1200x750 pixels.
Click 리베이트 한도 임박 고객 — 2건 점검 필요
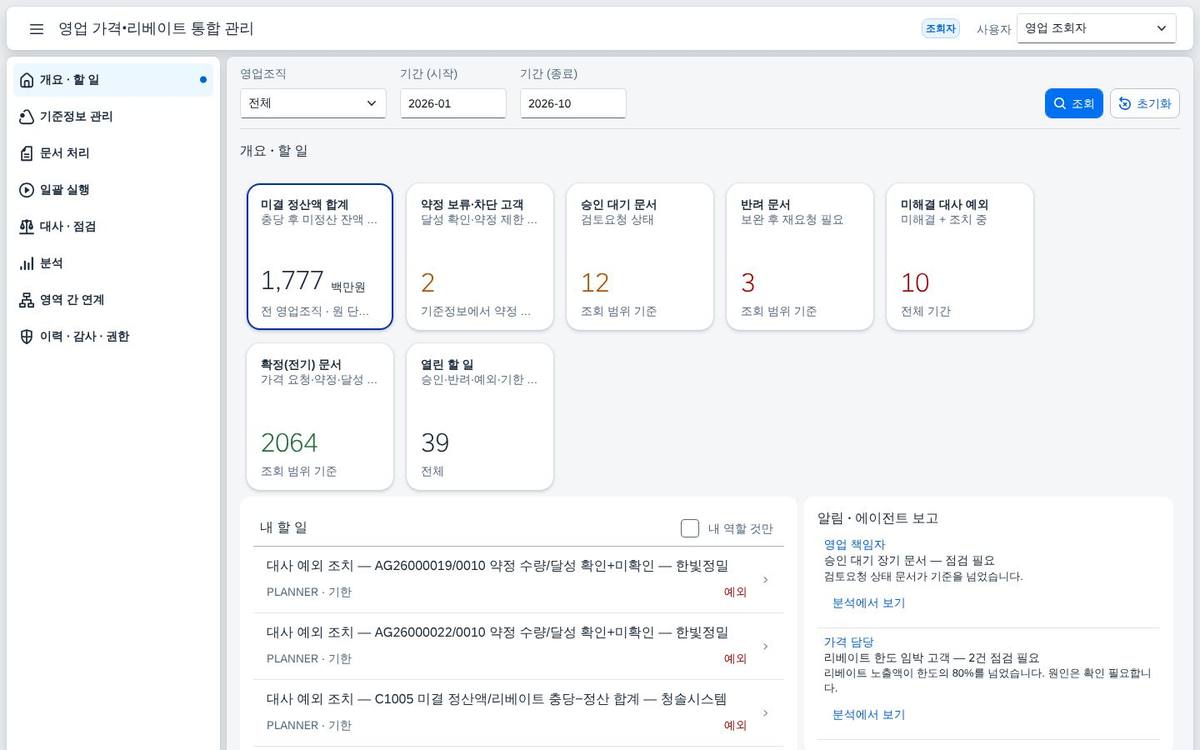tap(932, 658)
